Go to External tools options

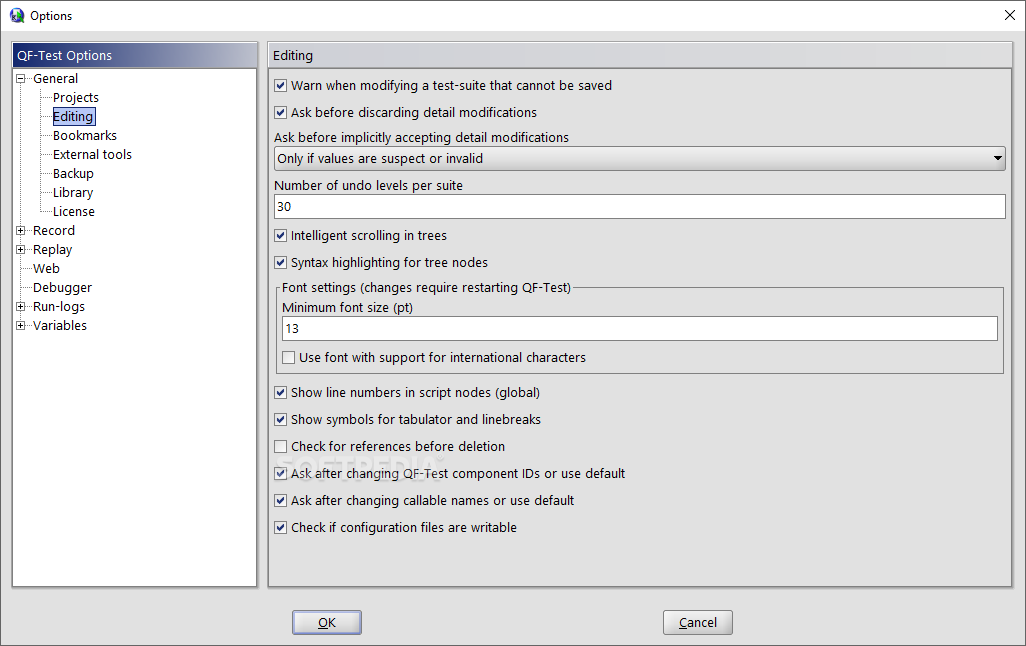pyautogui.click(x=92, y=154)
